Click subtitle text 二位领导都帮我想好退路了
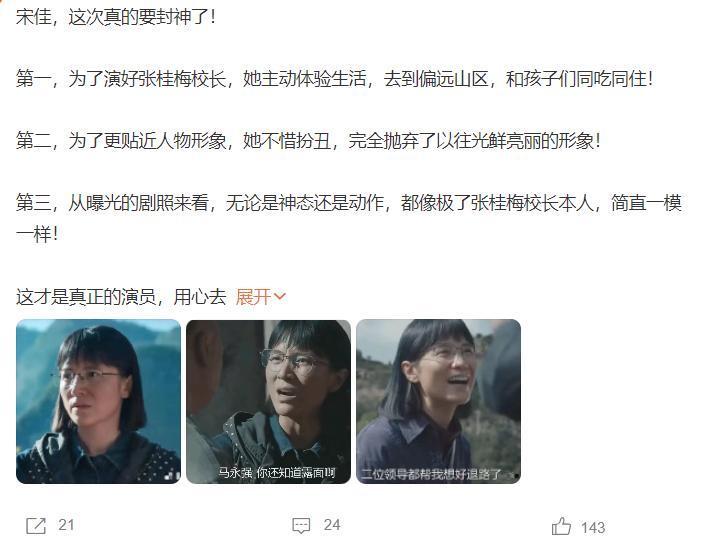Screen dimensions: 704x551 pyautogui.click(x=431, y=474)
